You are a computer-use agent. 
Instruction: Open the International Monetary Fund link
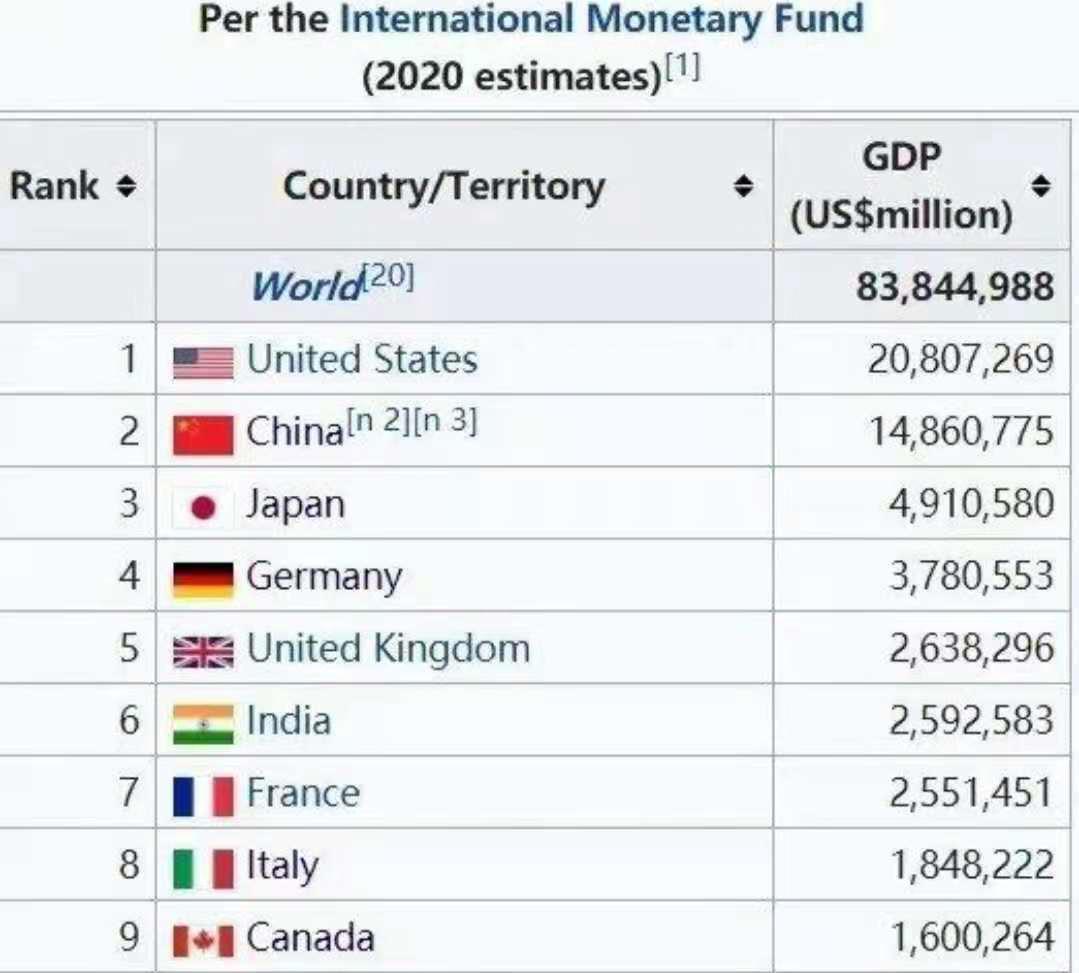point(601,20)
